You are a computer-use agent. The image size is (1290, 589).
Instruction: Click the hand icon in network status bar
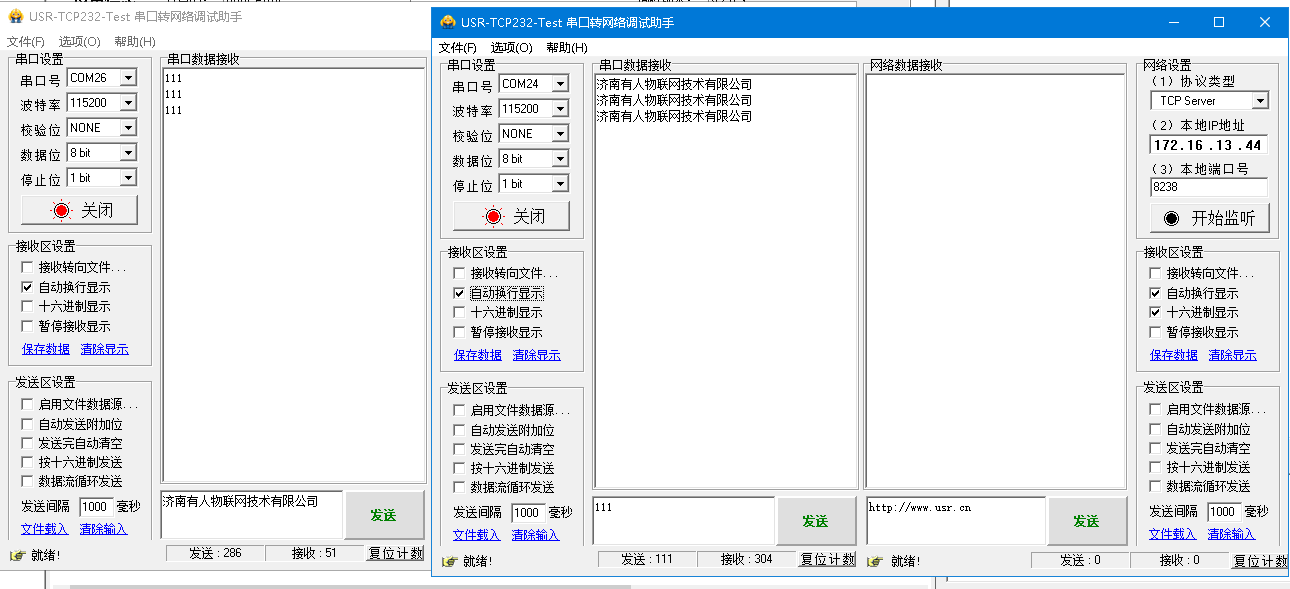point(875,561)
